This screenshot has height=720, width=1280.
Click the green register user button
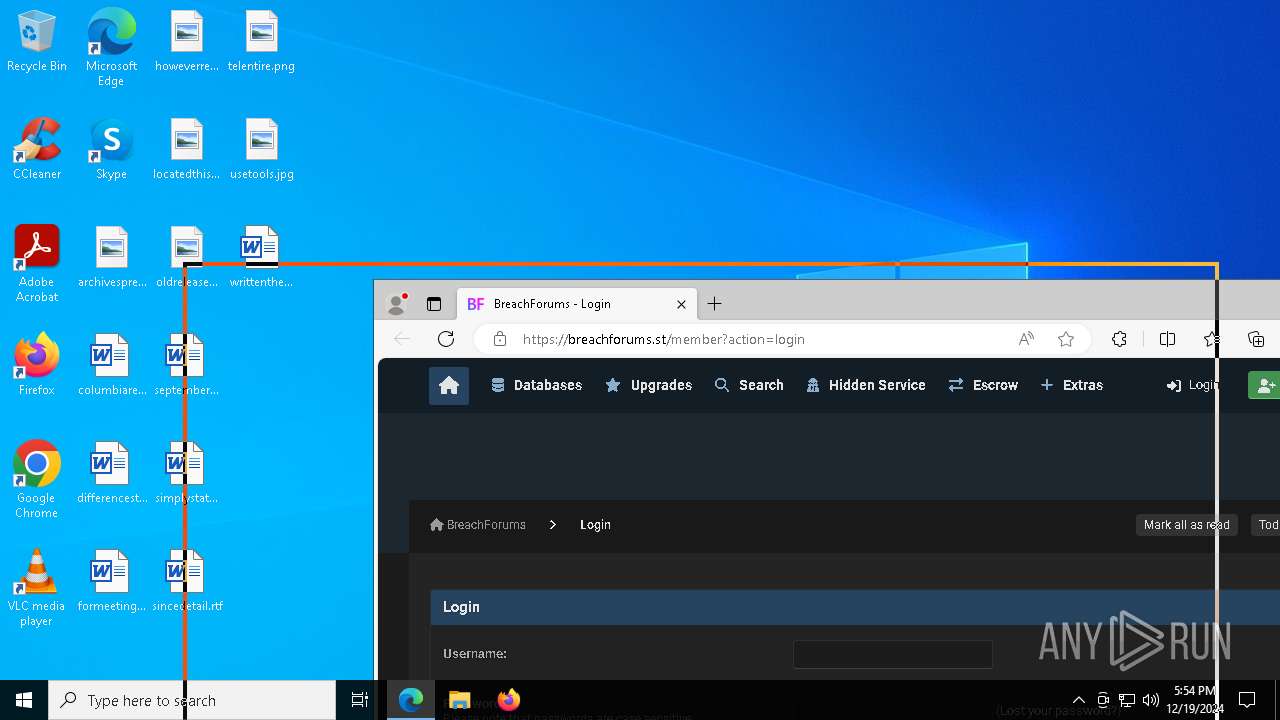(1265, 385)
